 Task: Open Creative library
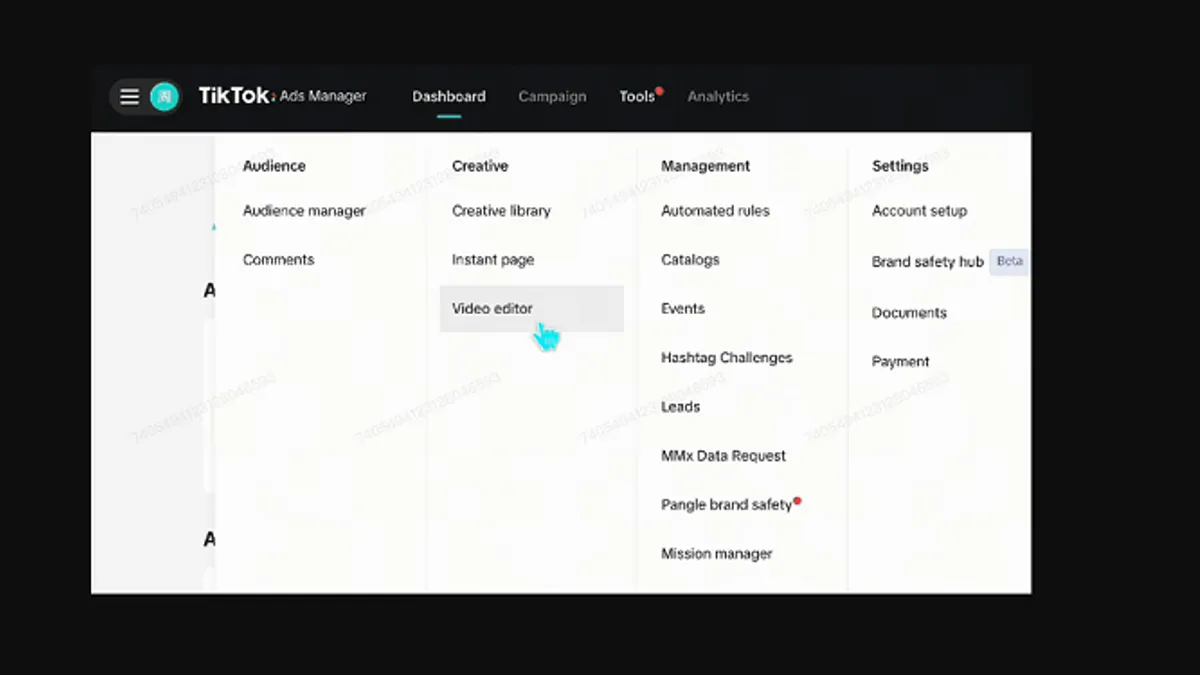tap(501, 211)
